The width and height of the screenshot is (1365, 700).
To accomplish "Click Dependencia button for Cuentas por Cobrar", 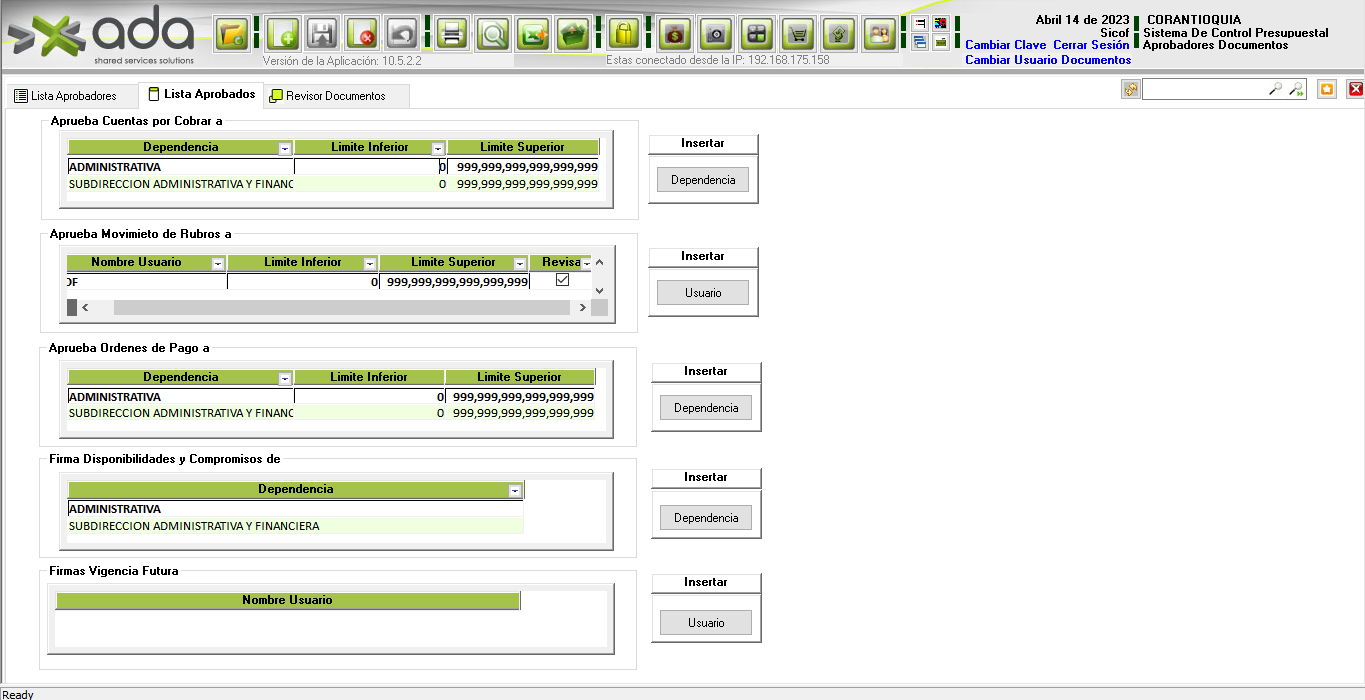I will (x=703, y=180).
